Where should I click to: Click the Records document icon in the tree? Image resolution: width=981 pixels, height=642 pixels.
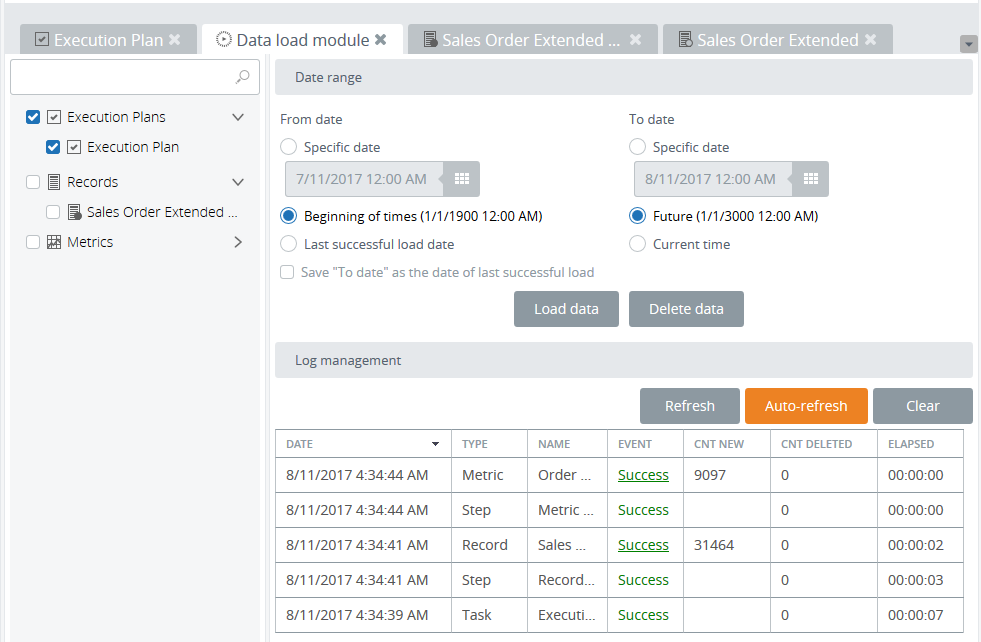(54, 182)
